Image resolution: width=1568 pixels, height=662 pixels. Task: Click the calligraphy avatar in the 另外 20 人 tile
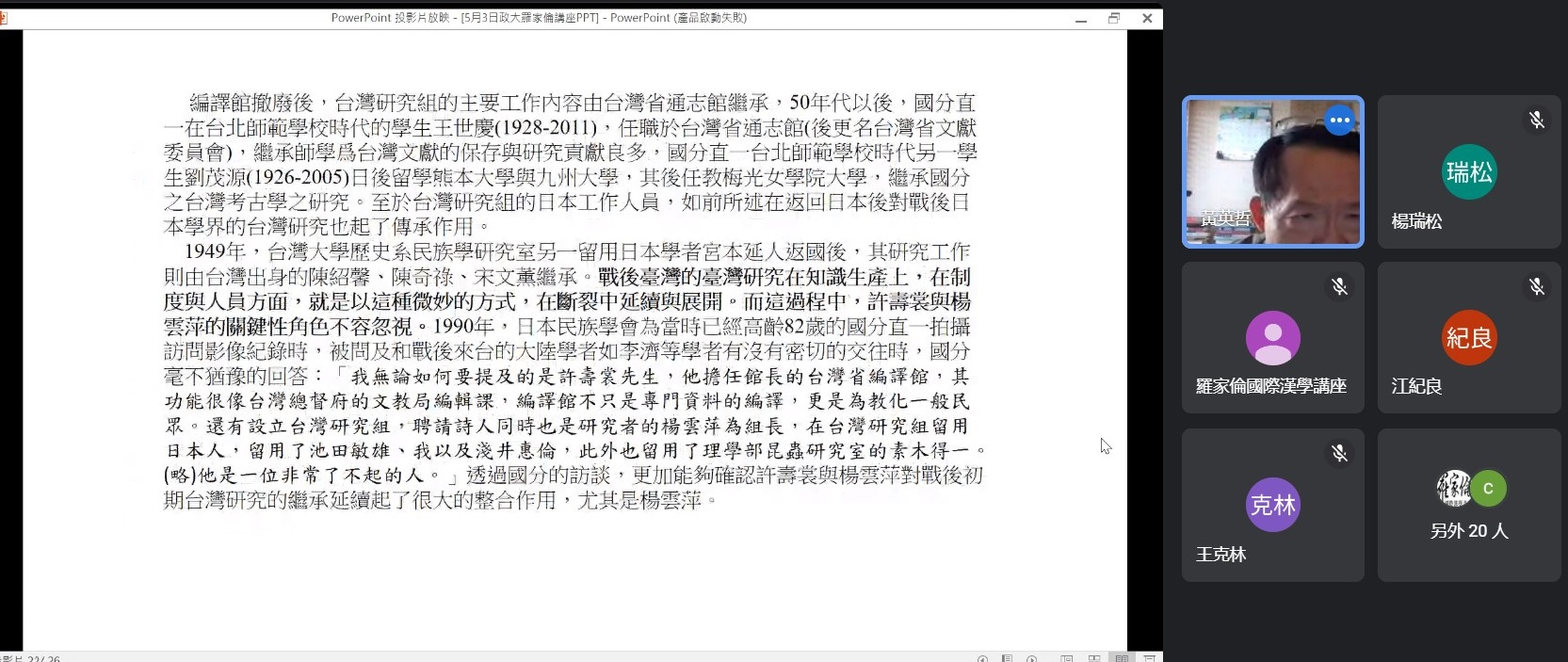click(x=1453, y=488)
